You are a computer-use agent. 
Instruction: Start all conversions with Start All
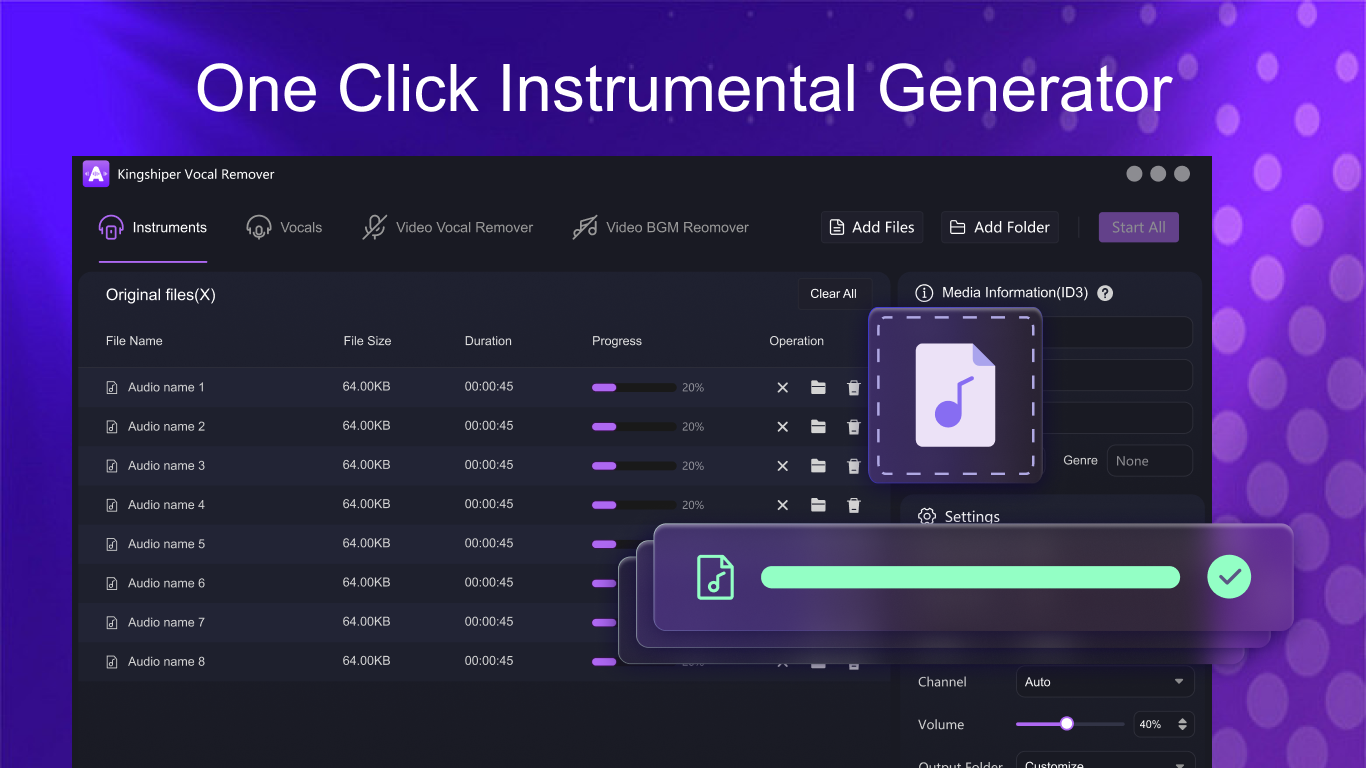pyautogui.click(x=1138, y=227)
